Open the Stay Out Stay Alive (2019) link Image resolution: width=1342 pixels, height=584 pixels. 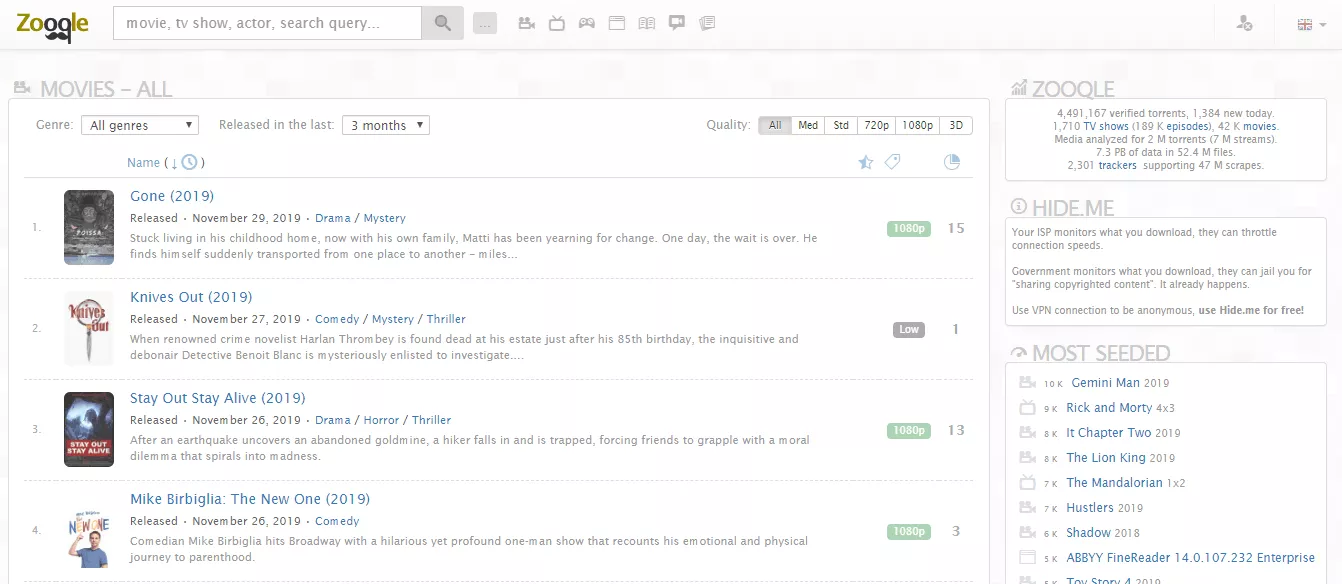tap(218, 398)
